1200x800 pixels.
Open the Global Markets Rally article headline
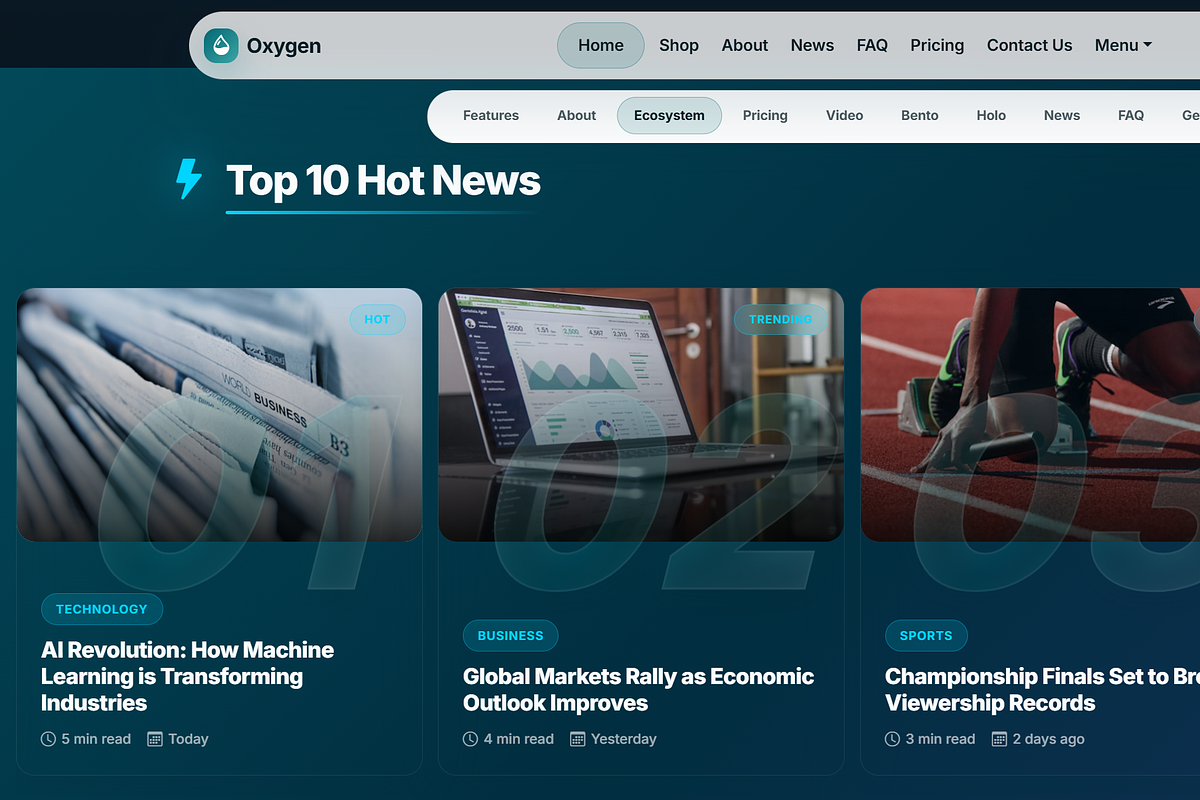638,689
